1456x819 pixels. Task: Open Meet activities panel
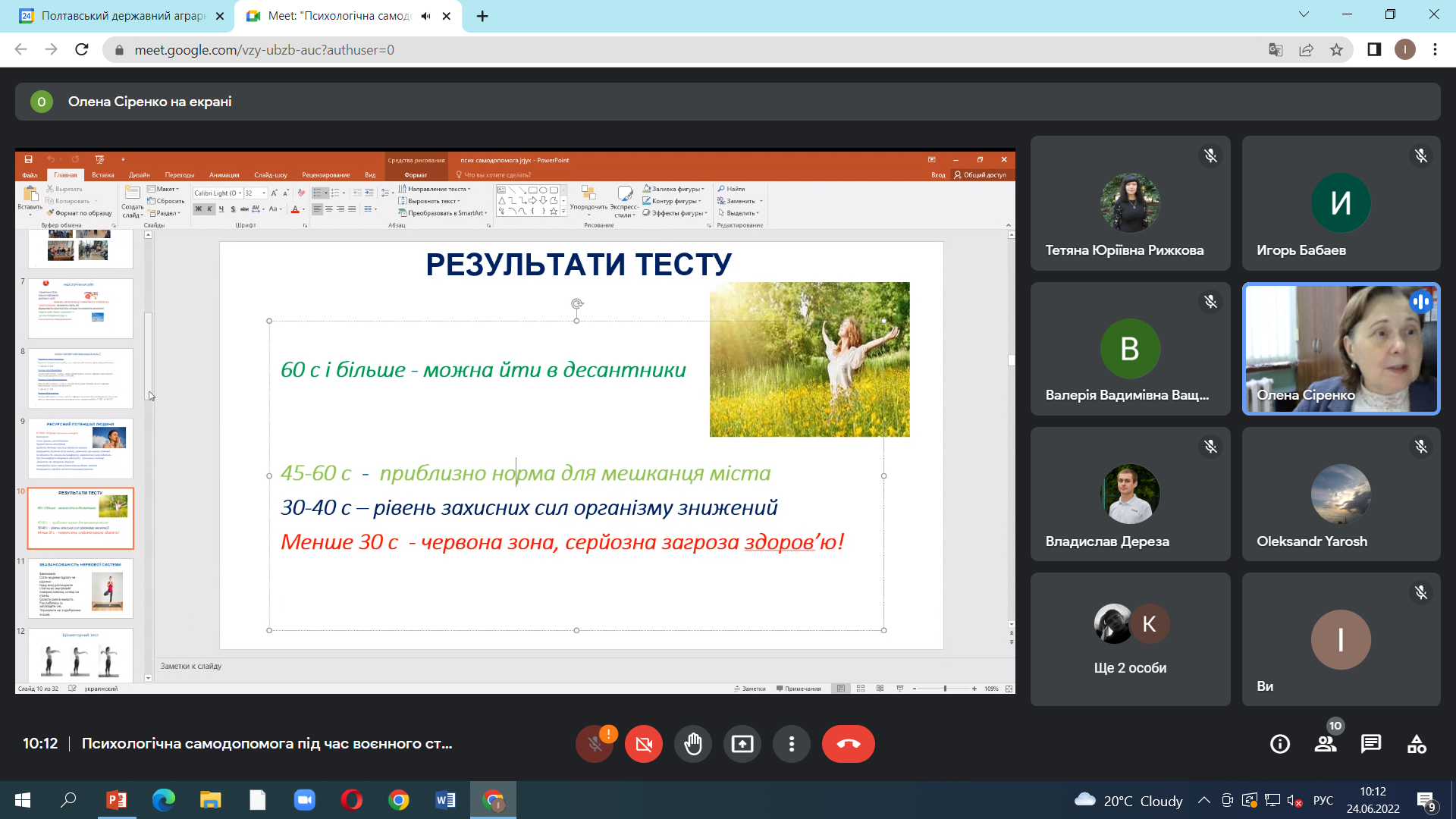(x=1417, y=744)
